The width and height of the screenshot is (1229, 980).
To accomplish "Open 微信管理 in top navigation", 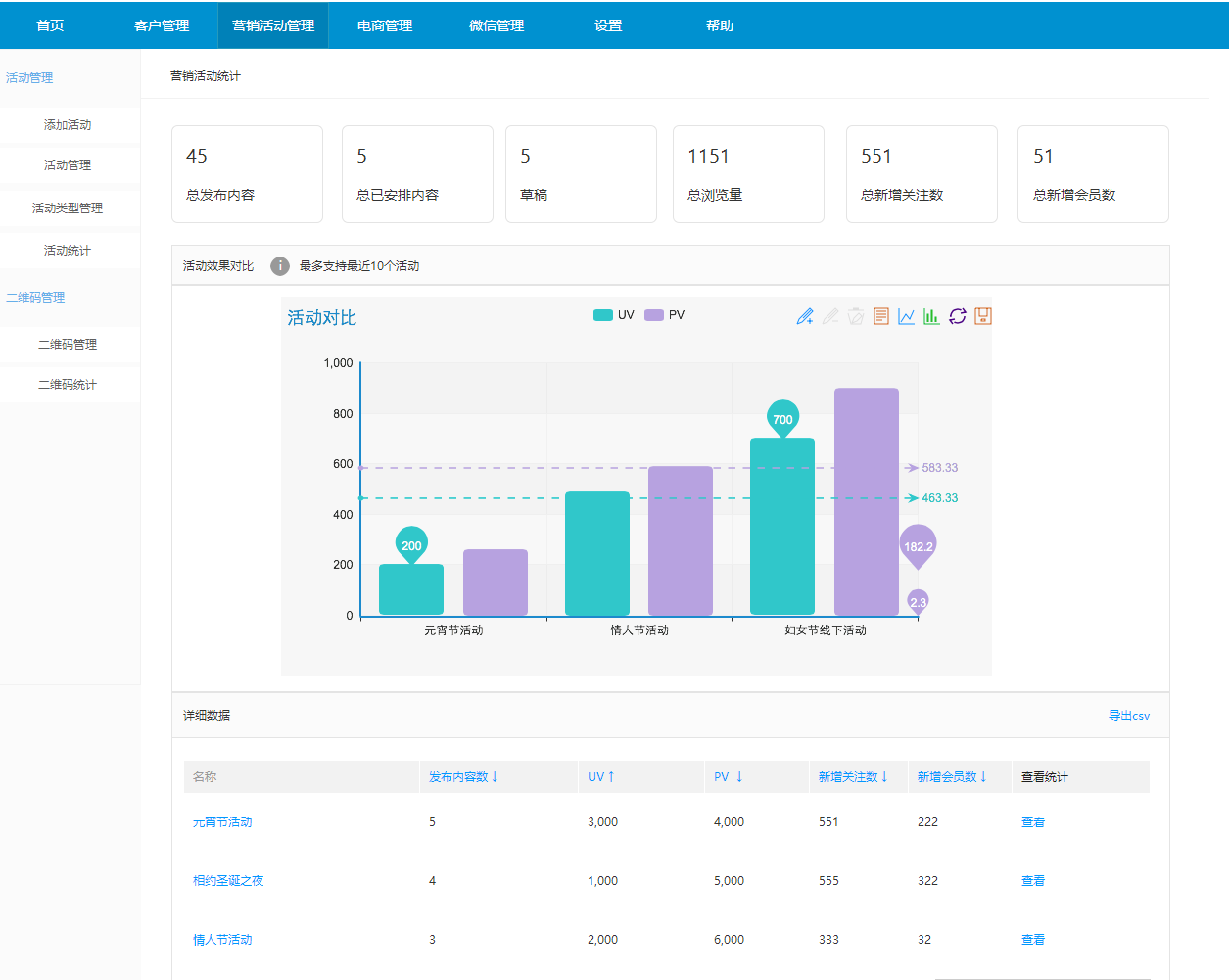I will click(496, 25).
